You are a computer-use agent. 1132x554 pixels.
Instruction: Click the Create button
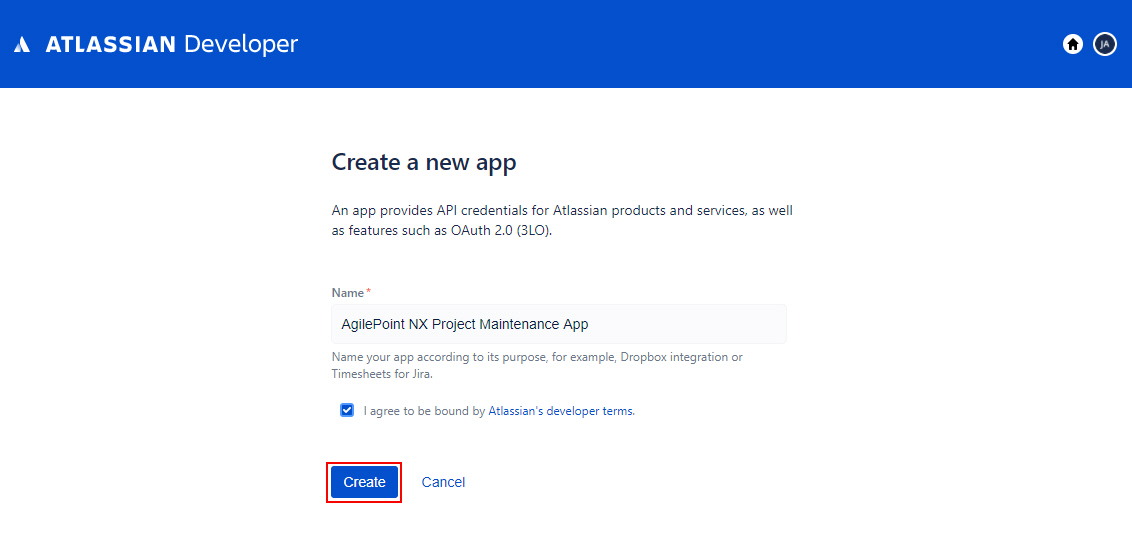pos(365,482)
